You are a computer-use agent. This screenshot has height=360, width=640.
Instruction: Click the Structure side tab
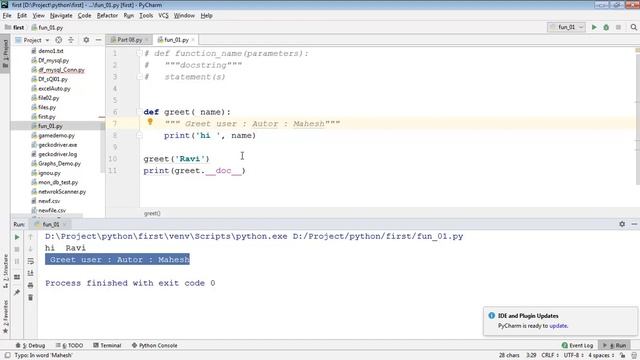5,271
